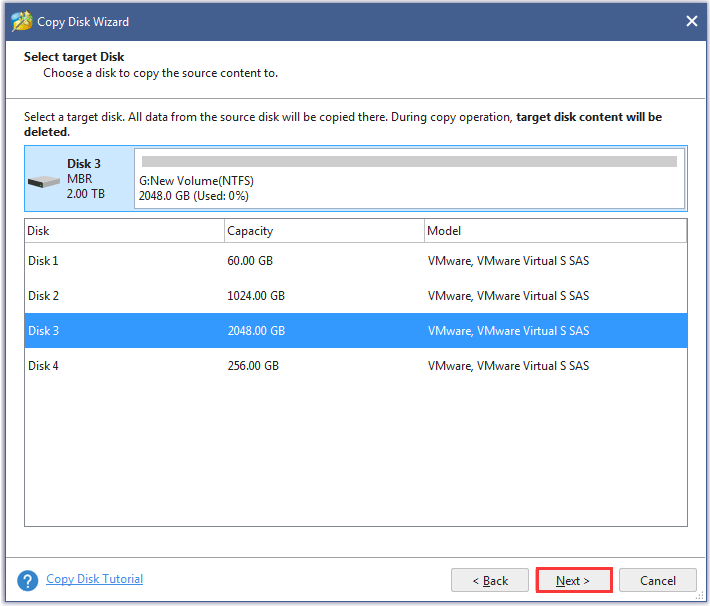This screenshot has width=710, height=606.
Task: Select the highlighted Disk 3 row
Action: [x=356, y=331]
